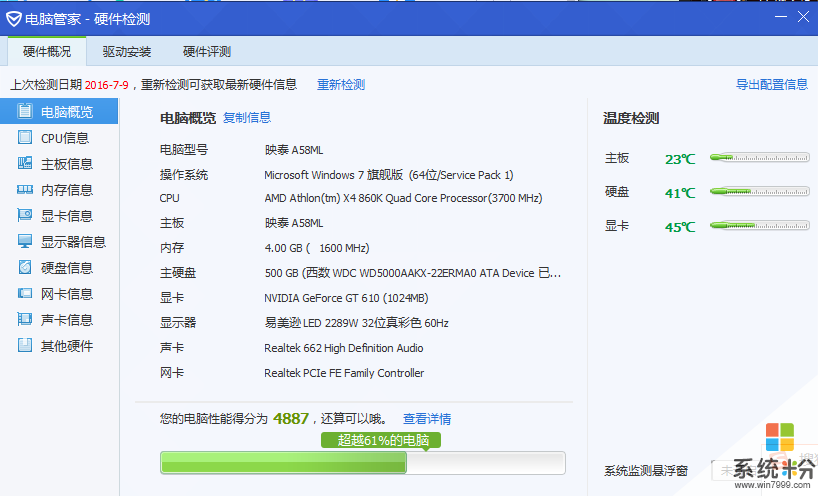The height and width of the screenshot is (496, 818).
Task: Click the 系统监测悬浮窗 label
Action: [646, 470]
